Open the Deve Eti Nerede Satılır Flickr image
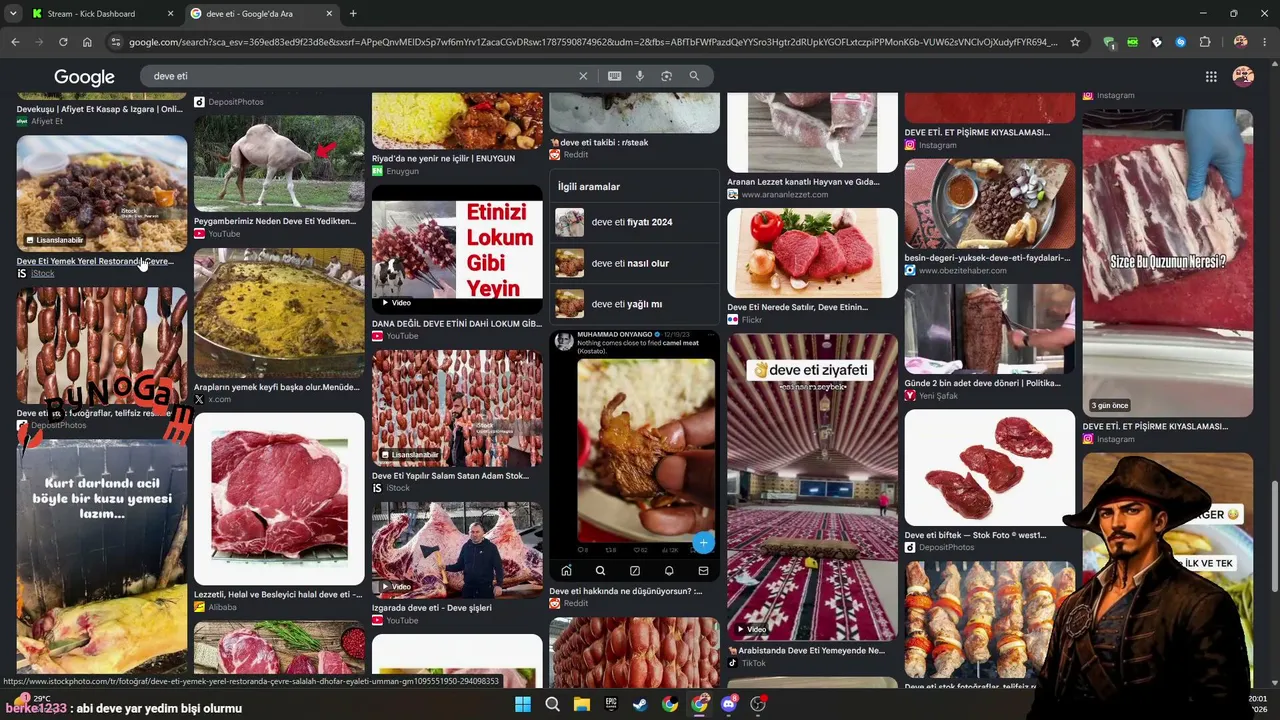Viewport: 1280px width, 720px height. 812,253
